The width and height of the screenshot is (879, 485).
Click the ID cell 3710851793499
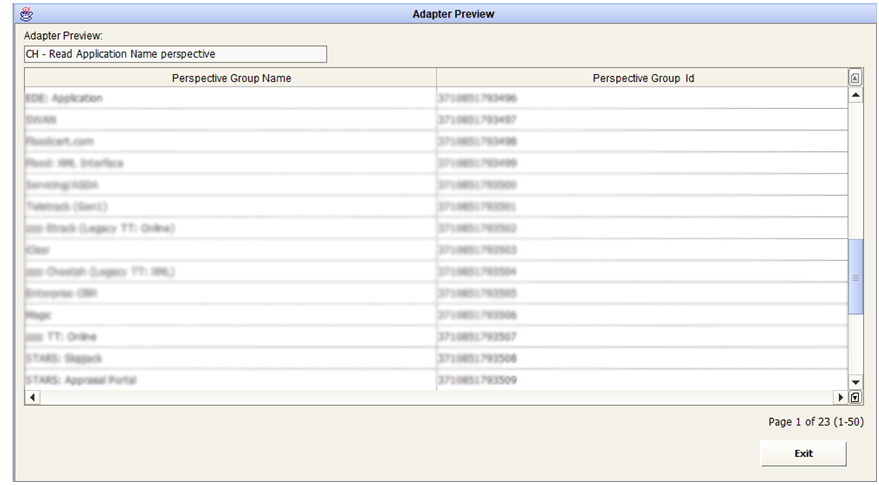click(642, 163)
